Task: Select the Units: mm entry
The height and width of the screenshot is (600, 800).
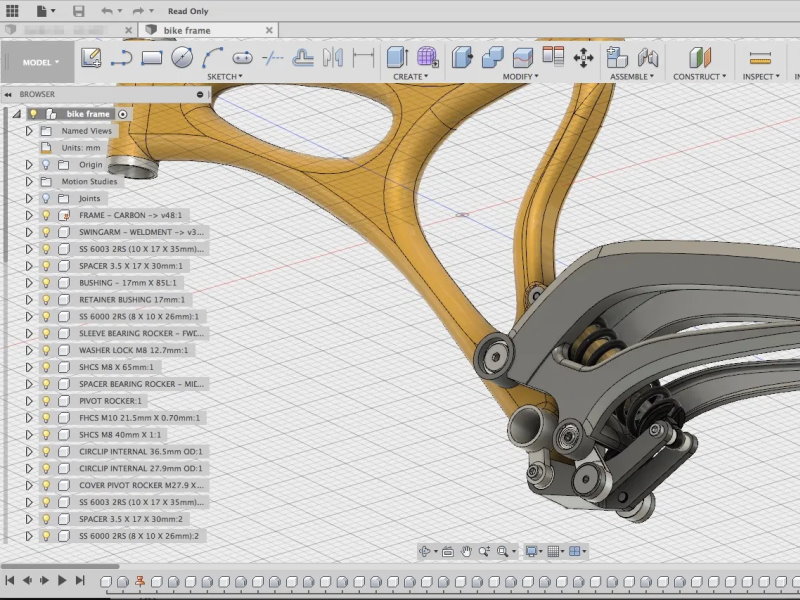Action: pos(81,148)
